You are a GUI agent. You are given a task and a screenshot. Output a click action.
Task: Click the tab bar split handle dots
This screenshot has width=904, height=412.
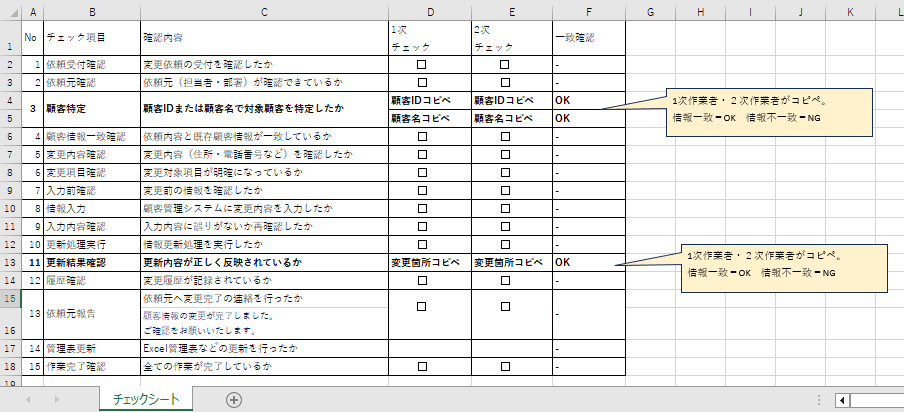coord(819,400)
